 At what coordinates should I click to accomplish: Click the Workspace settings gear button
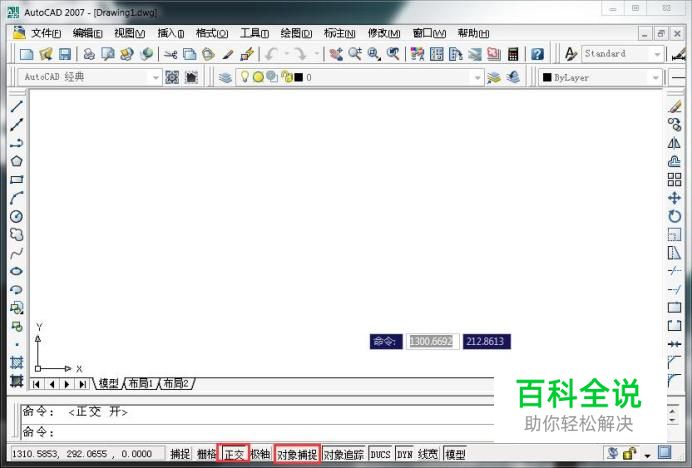click(172, 78)
